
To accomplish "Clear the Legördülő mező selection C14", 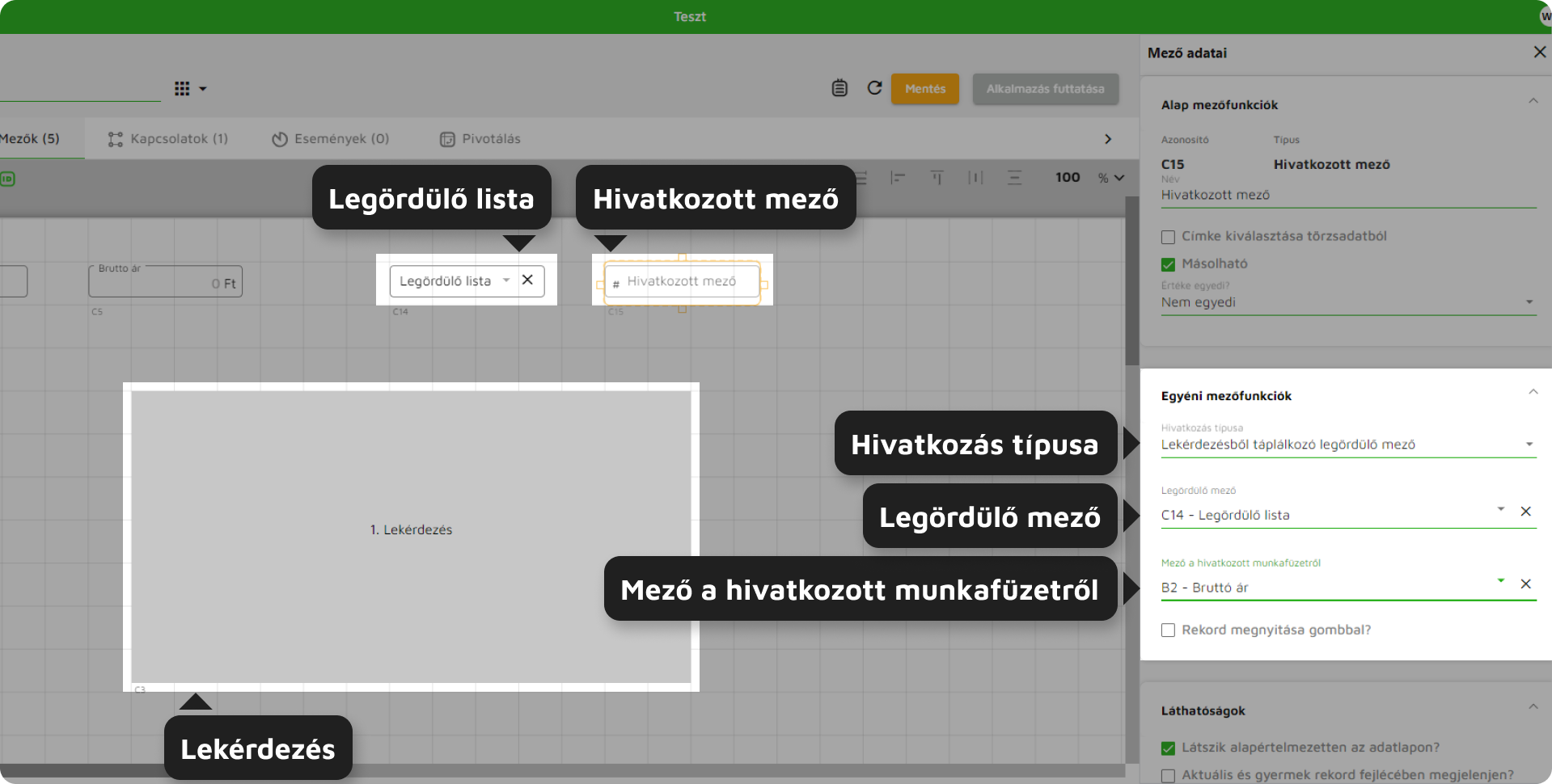I will pos(1525,512).
